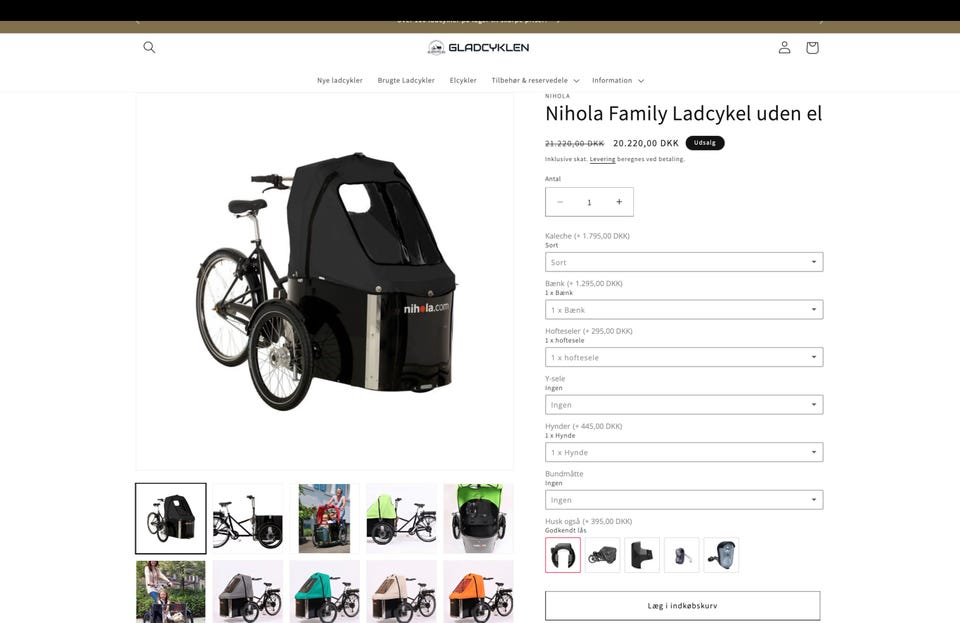Open the Hynder dropdown
The image size is (960, 623).
[x=684, y=452]
